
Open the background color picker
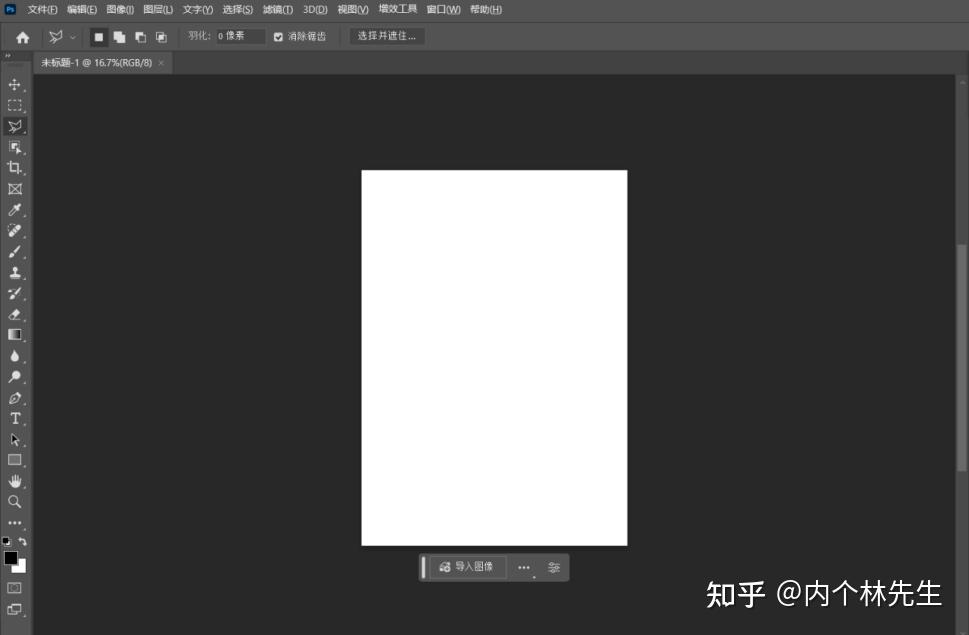(22, 567)
